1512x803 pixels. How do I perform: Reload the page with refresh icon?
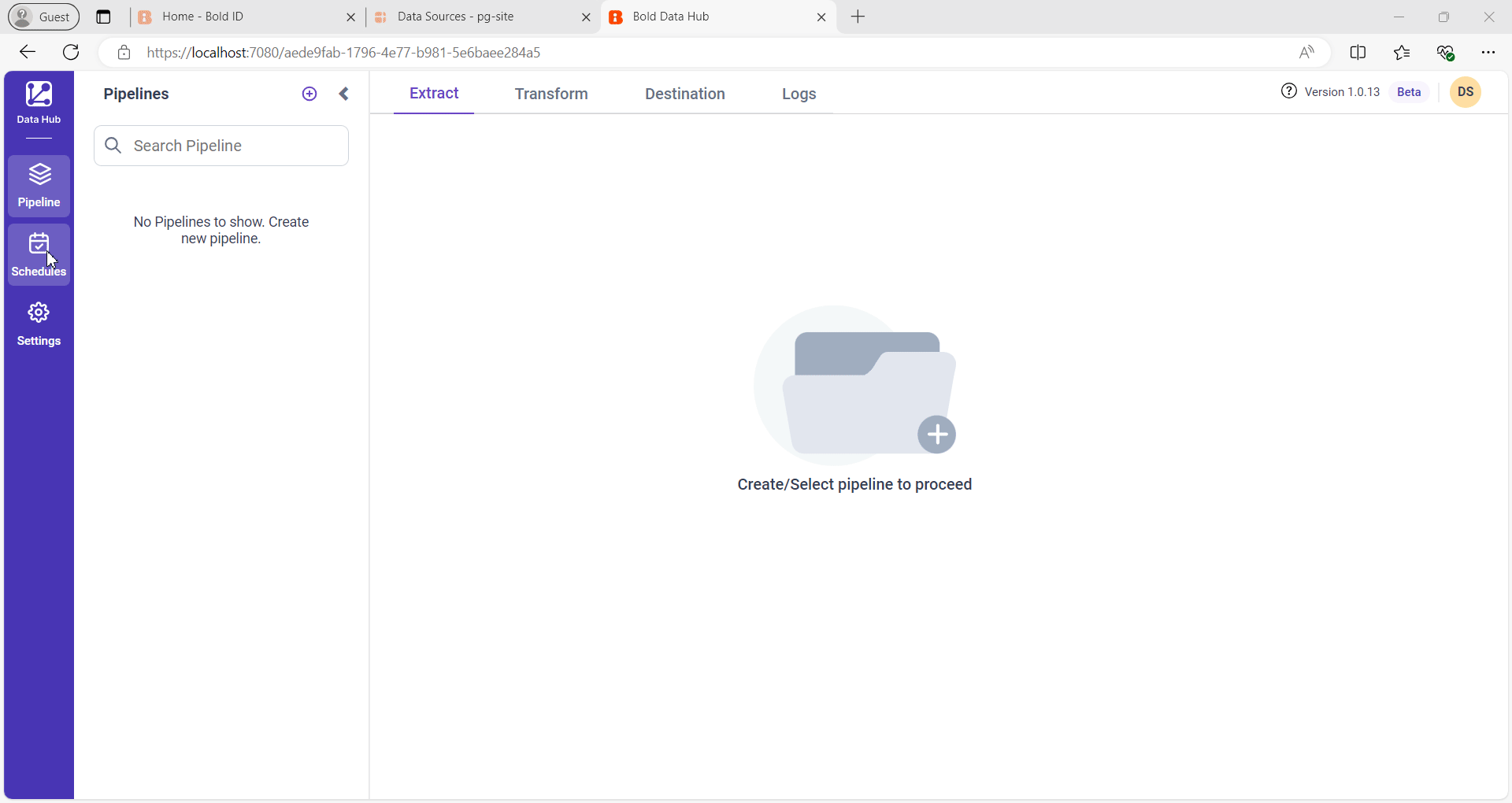click(x=71, y=52)
